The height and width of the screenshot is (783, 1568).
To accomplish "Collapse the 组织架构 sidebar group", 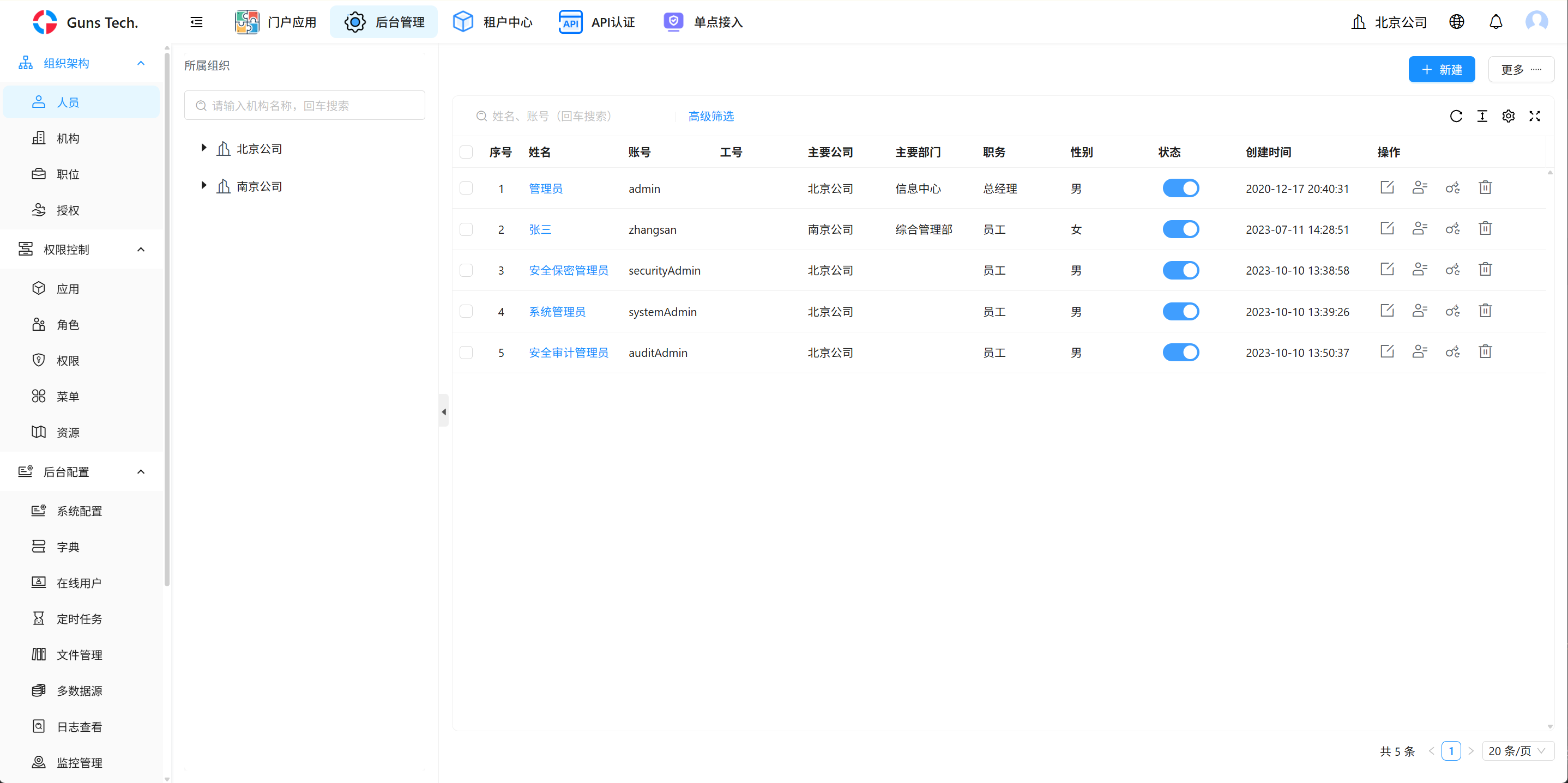I will [x=82, y=63].
